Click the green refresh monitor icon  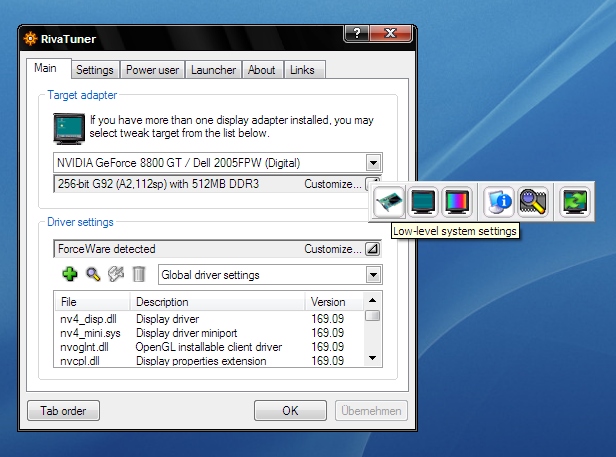pos(575,202)
